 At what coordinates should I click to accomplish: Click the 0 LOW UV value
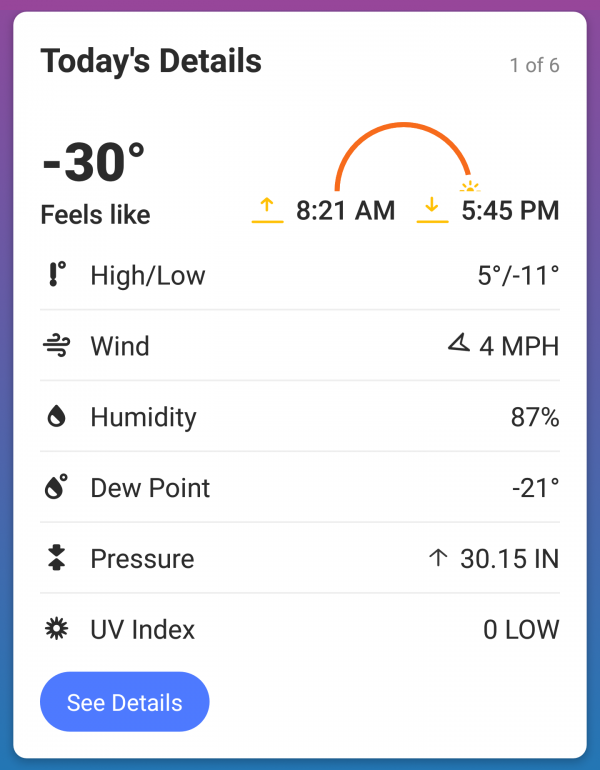tap(521, 630)
